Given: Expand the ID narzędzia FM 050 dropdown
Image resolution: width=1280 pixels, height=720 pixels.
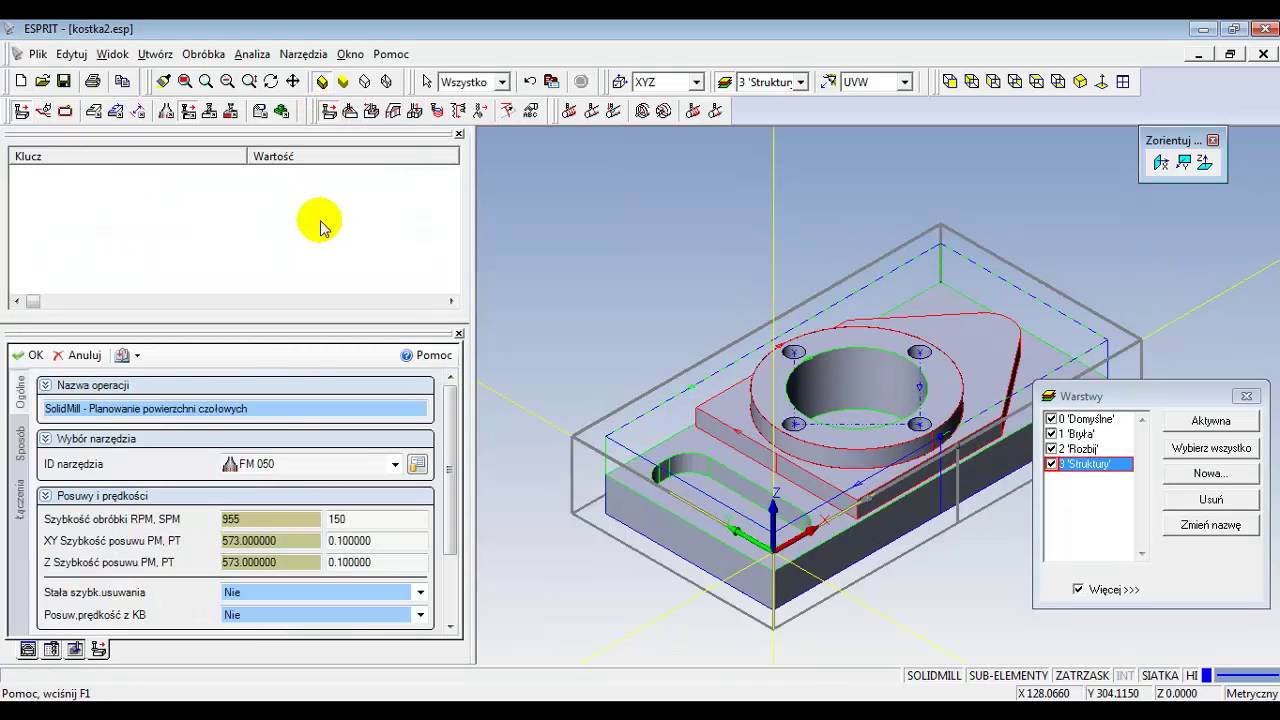Looking at the screenshot, I should coord(395,464).
